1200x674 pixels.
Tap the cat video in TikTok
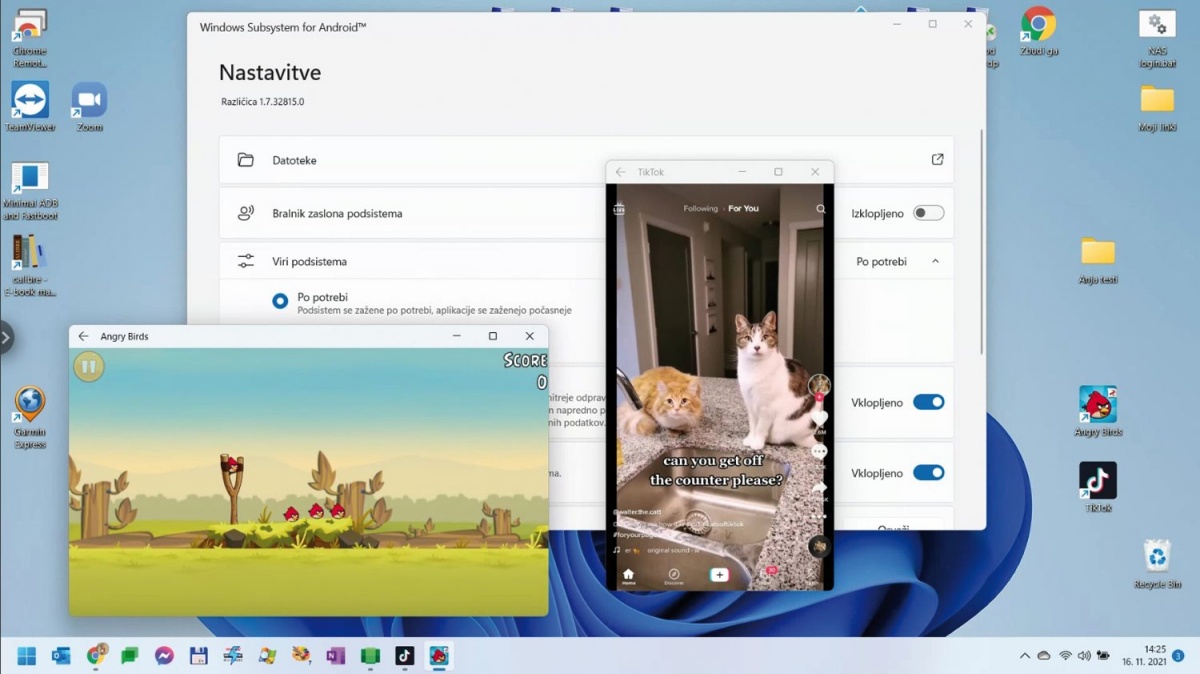[x=720, y=387]
